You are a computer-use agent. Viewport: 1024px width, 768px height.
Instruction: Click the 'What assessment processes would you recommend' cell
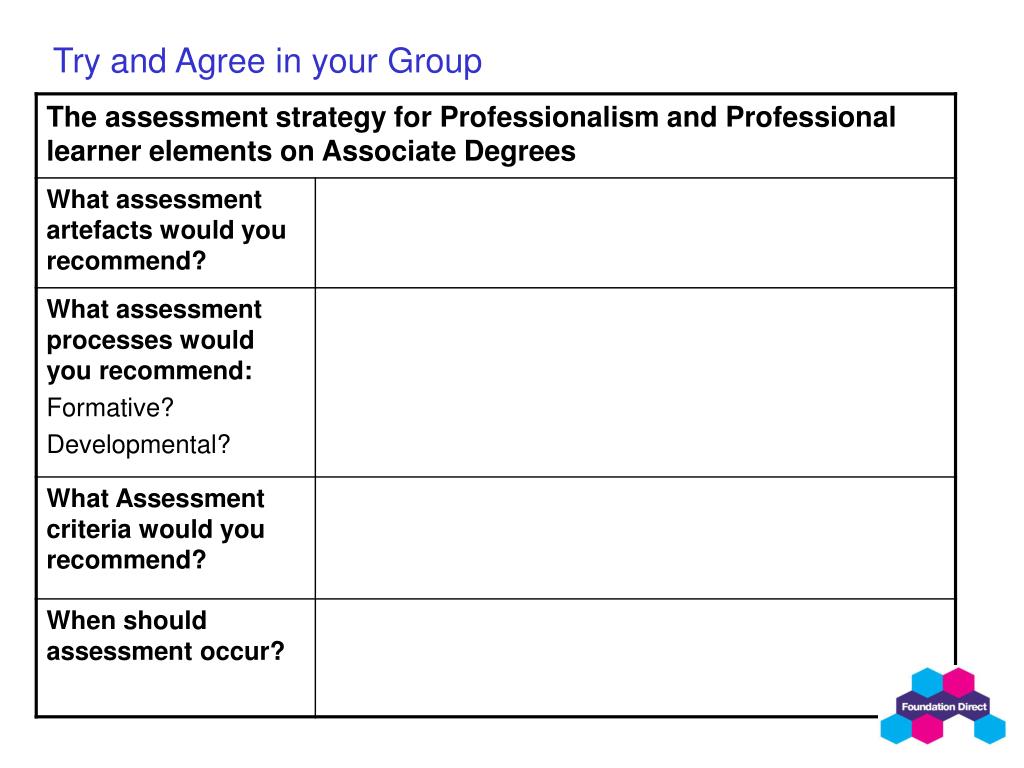[x=176, y=382]
